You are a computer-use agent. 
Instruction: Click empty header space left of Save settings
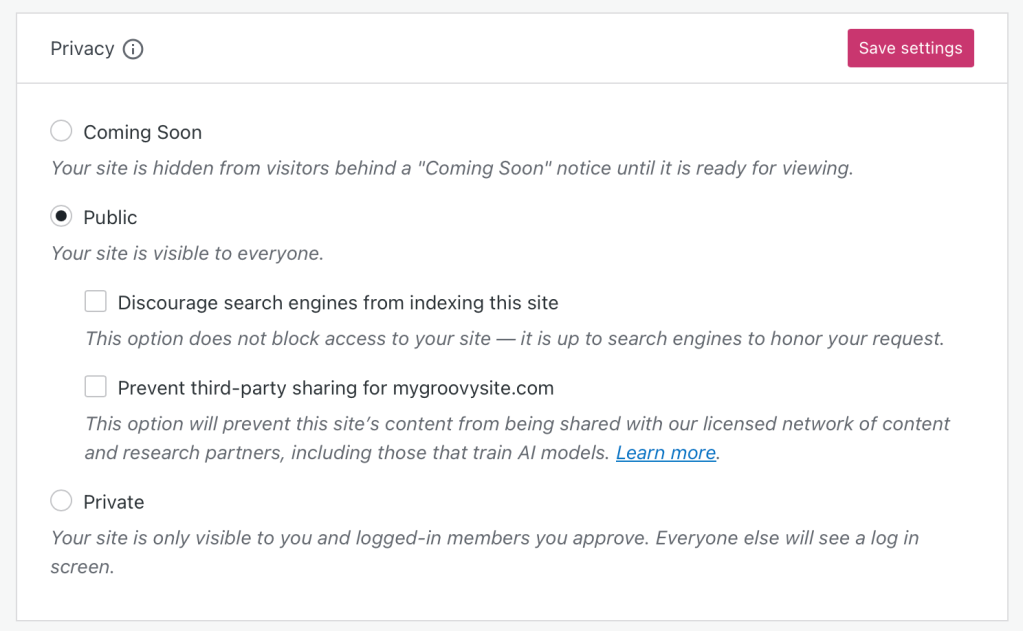click(x=500, y=49)
